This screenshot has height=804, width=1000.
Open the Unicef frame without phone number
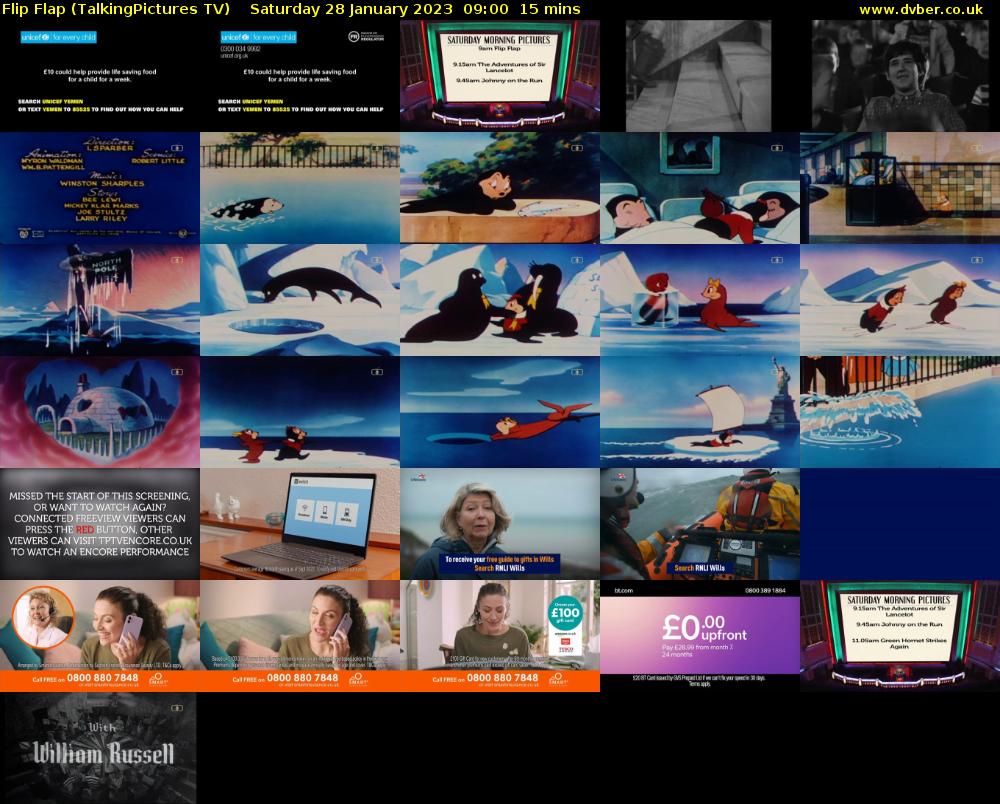click(x=100, y=76)
